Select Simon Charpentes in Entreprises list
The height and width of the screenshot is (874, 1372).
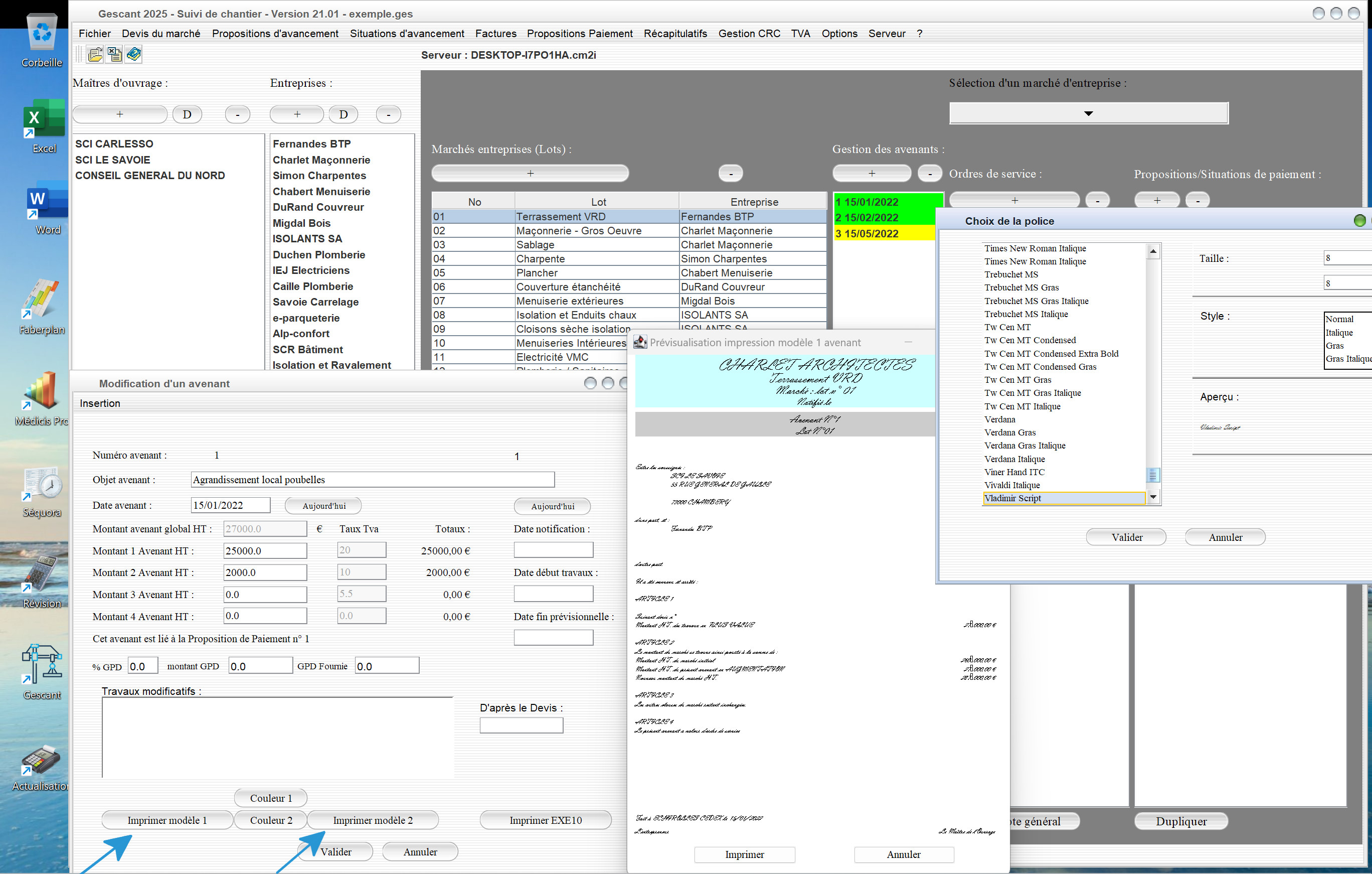click(x=319, y=176)
